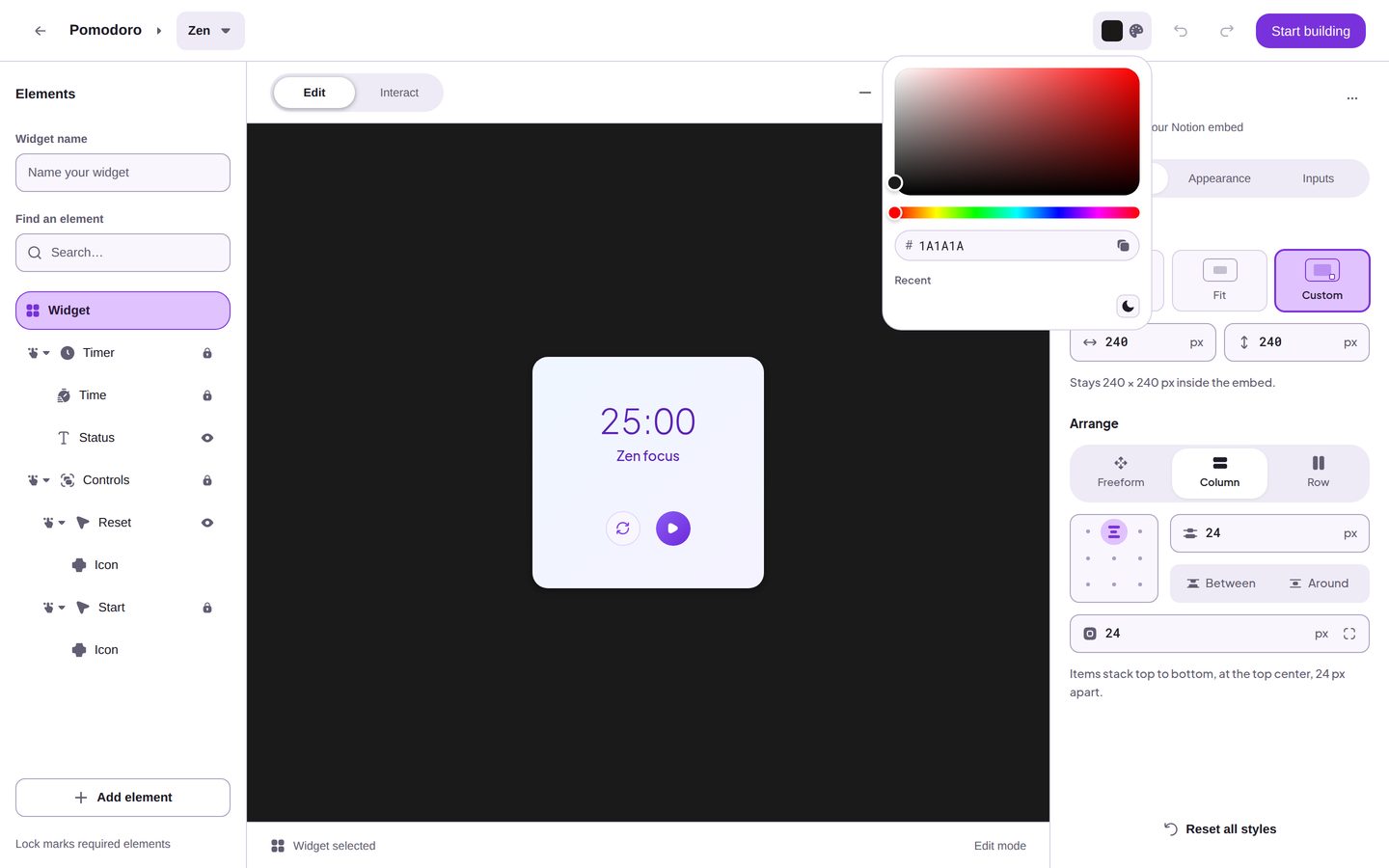Screen dimensions: 1389x868
Task: Click the per-side padding expand icon
Action: (x=1349, y=634)
